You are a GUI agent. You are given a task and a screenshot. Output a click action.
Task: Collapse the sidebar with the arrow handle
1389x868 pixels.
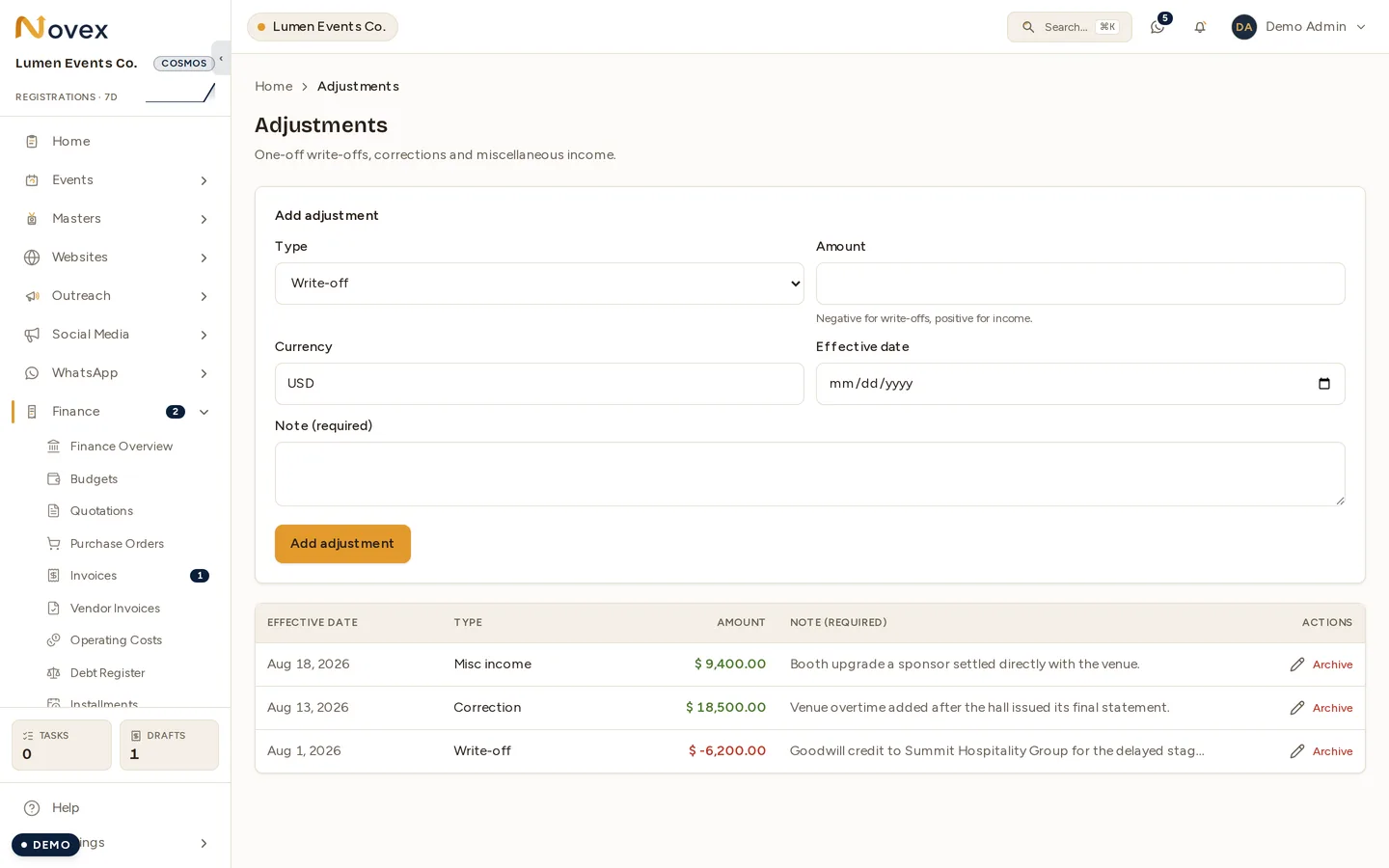(x=221, y=59)
